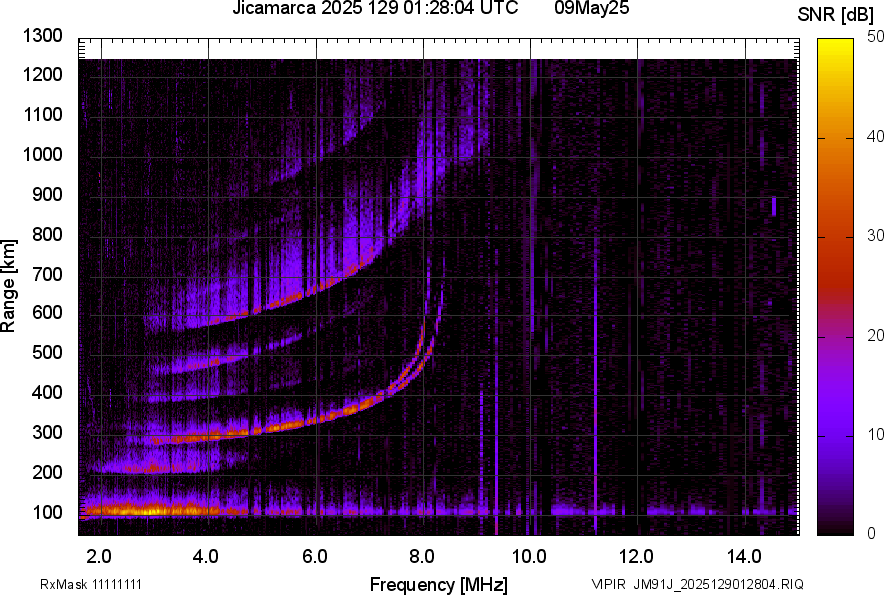Click the 'VIPIR JM91J_2025129012804.RIQ' filename text

697,584
